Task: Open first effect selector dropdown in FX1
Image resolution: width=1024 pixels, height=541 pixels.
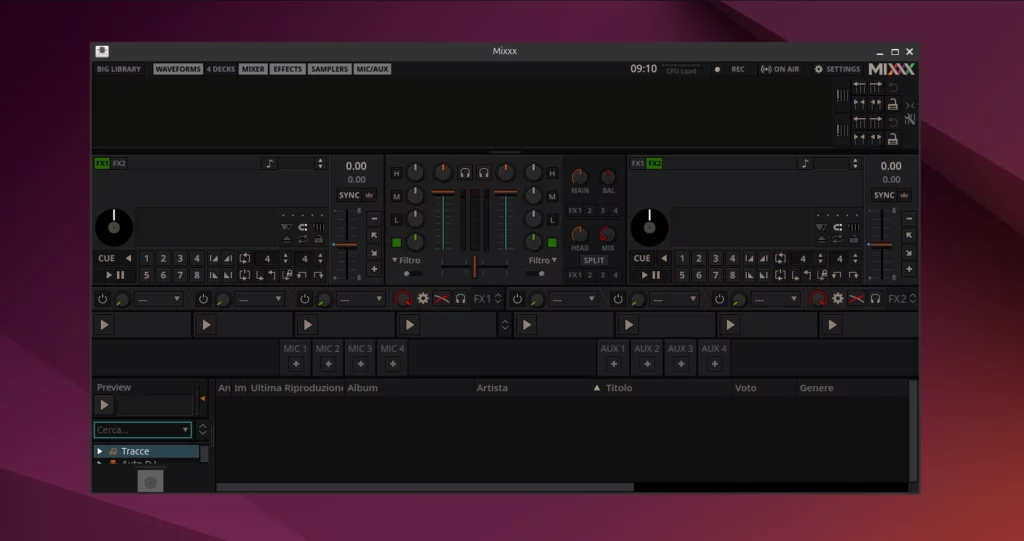Action: [158, 299]
